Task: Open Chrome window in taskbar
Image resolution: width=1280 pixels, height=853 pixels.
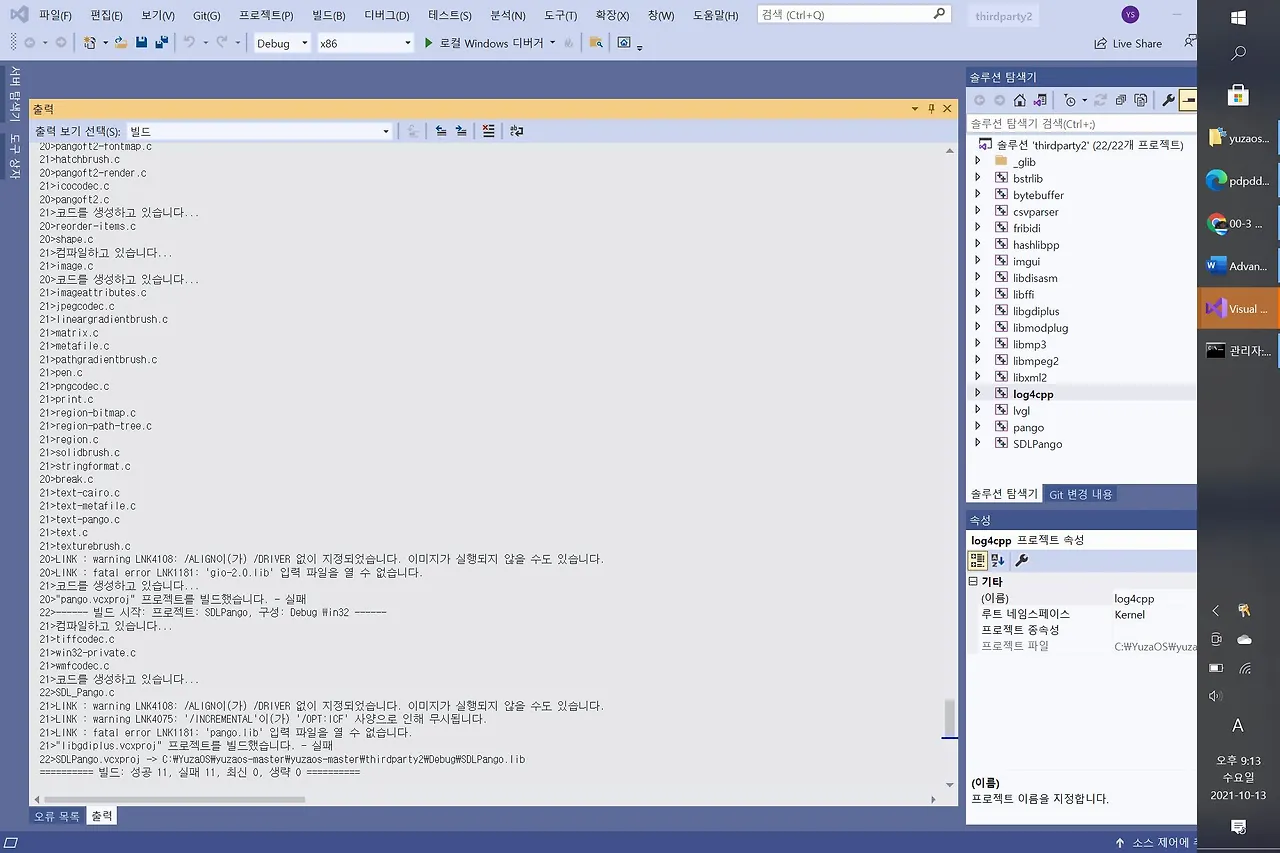Action: 1239,224
